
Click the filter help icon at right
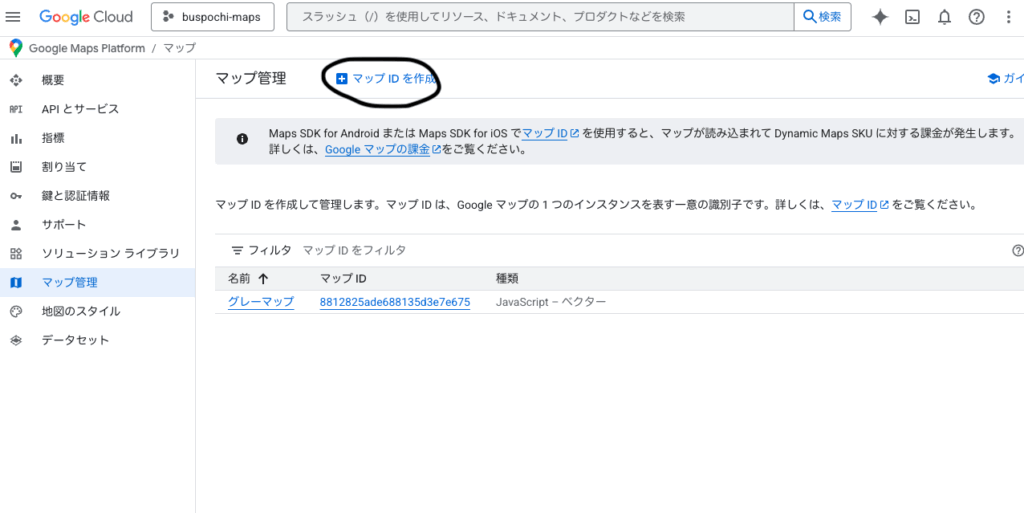click(x=1017, y=251)
